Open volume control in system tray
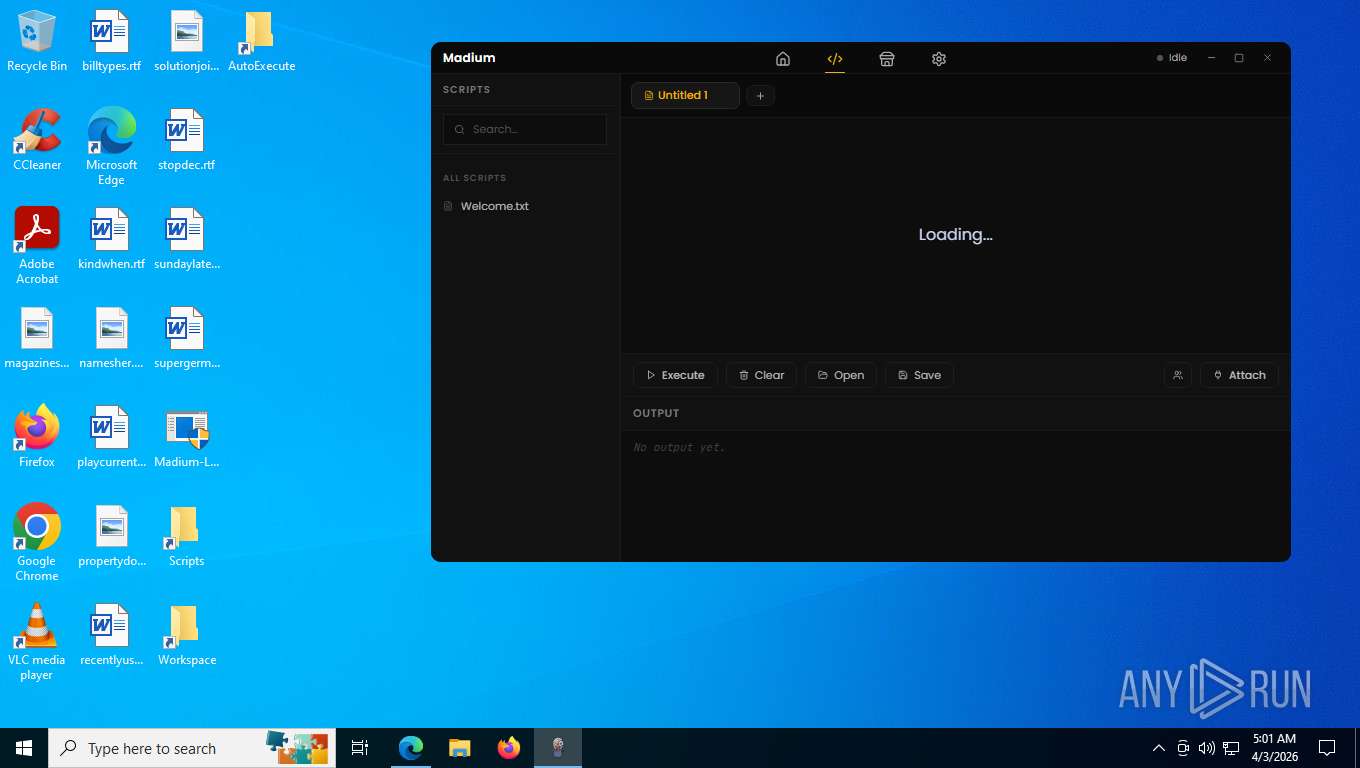The image size is (1360, 768). (x=1207, y=748)
